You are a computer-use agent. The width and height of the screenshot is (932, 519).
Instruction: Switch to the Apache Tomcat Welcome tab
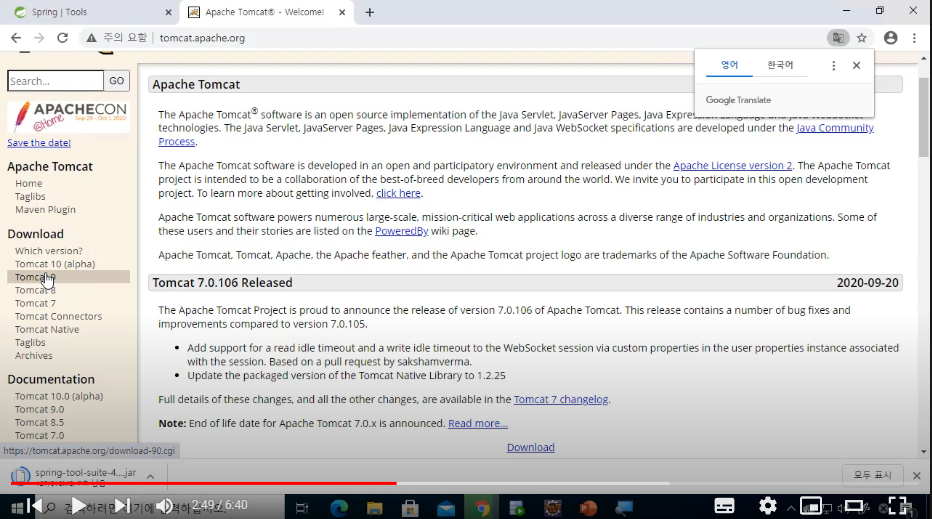[x=266, y=12]
